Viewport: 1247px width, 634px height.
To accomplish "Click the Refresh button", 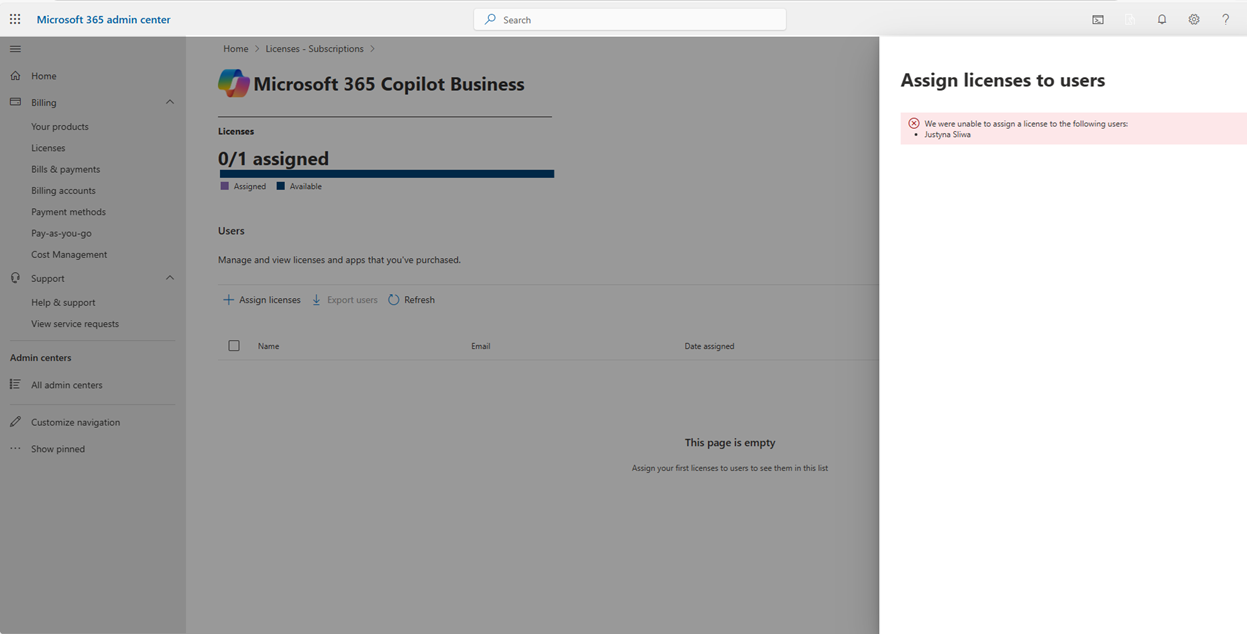I will [x=412, y=300].
